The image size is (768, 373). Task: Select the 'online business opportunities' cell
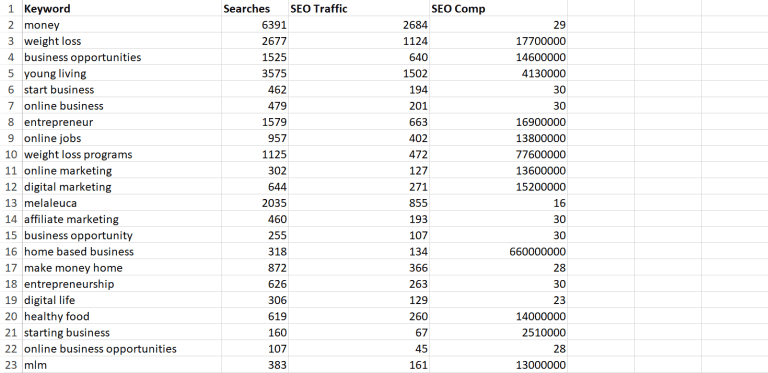[121, 348]
